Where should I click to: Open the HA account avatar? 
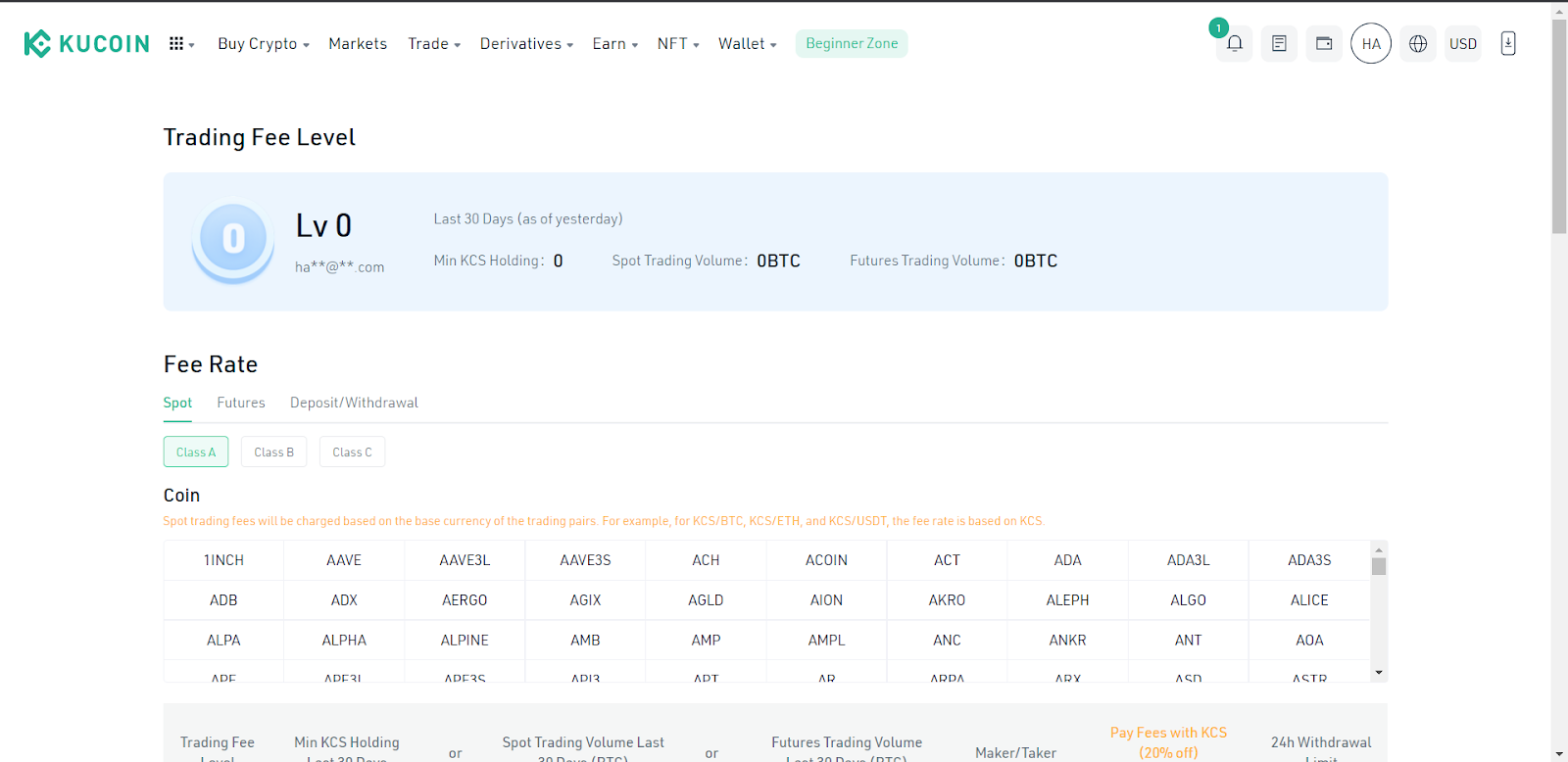pos(1371,43)
